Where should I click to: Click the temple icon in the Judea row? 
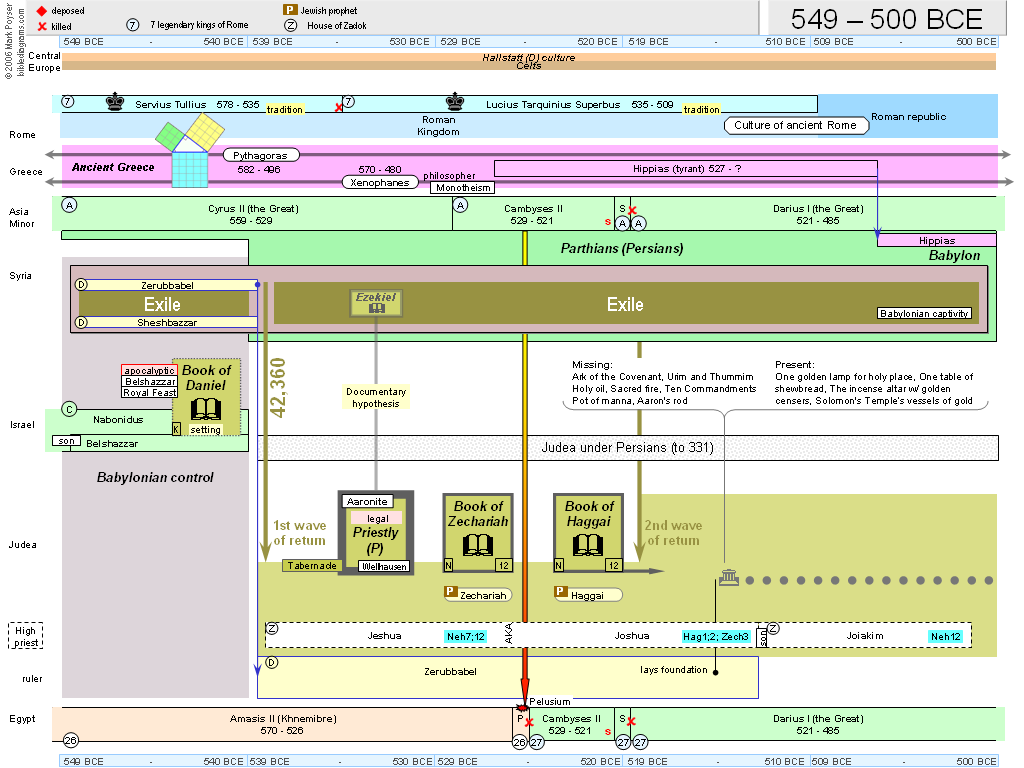(728, 578)
